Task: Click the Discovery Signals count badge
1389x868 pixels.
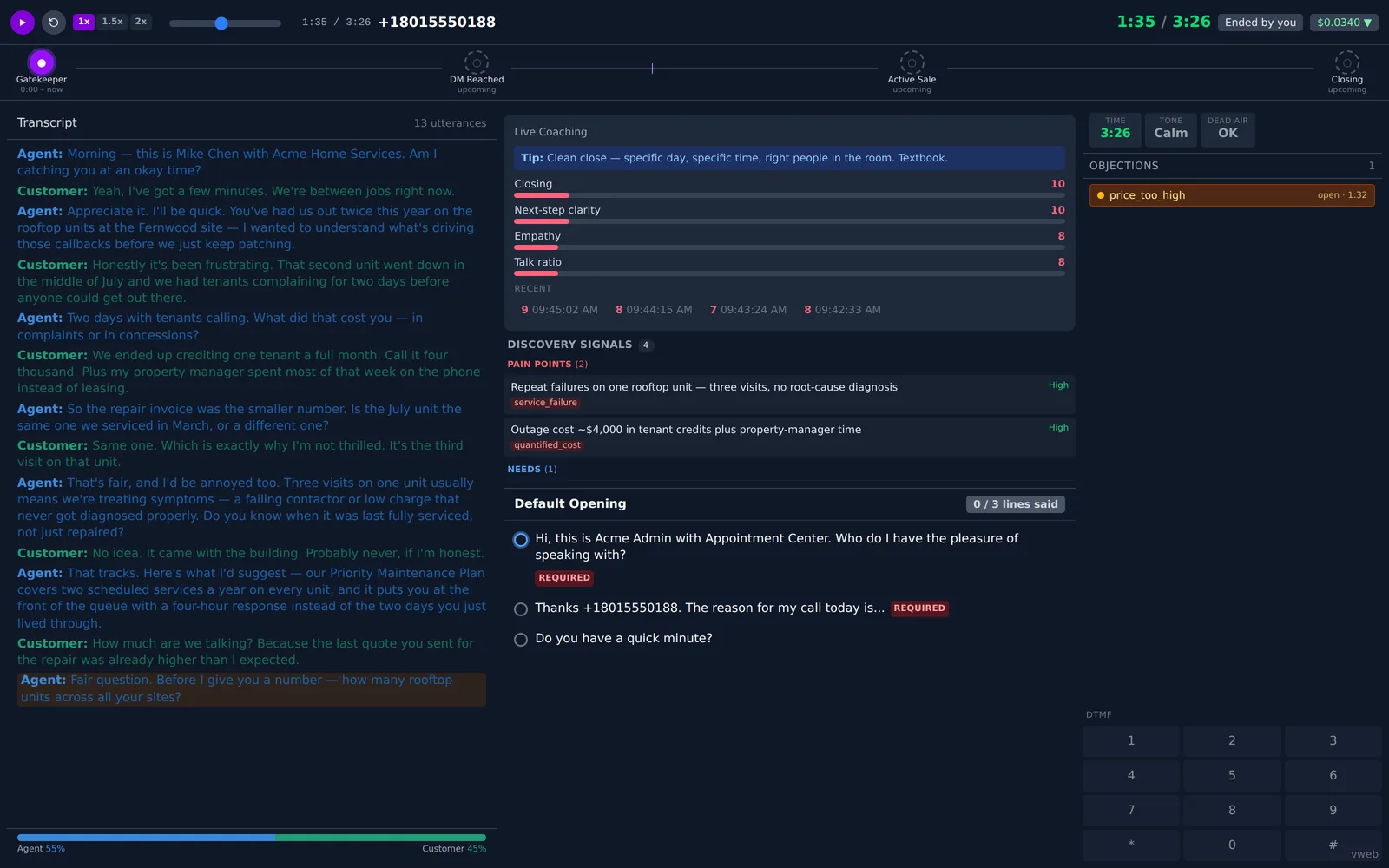Action: point(646,345)
